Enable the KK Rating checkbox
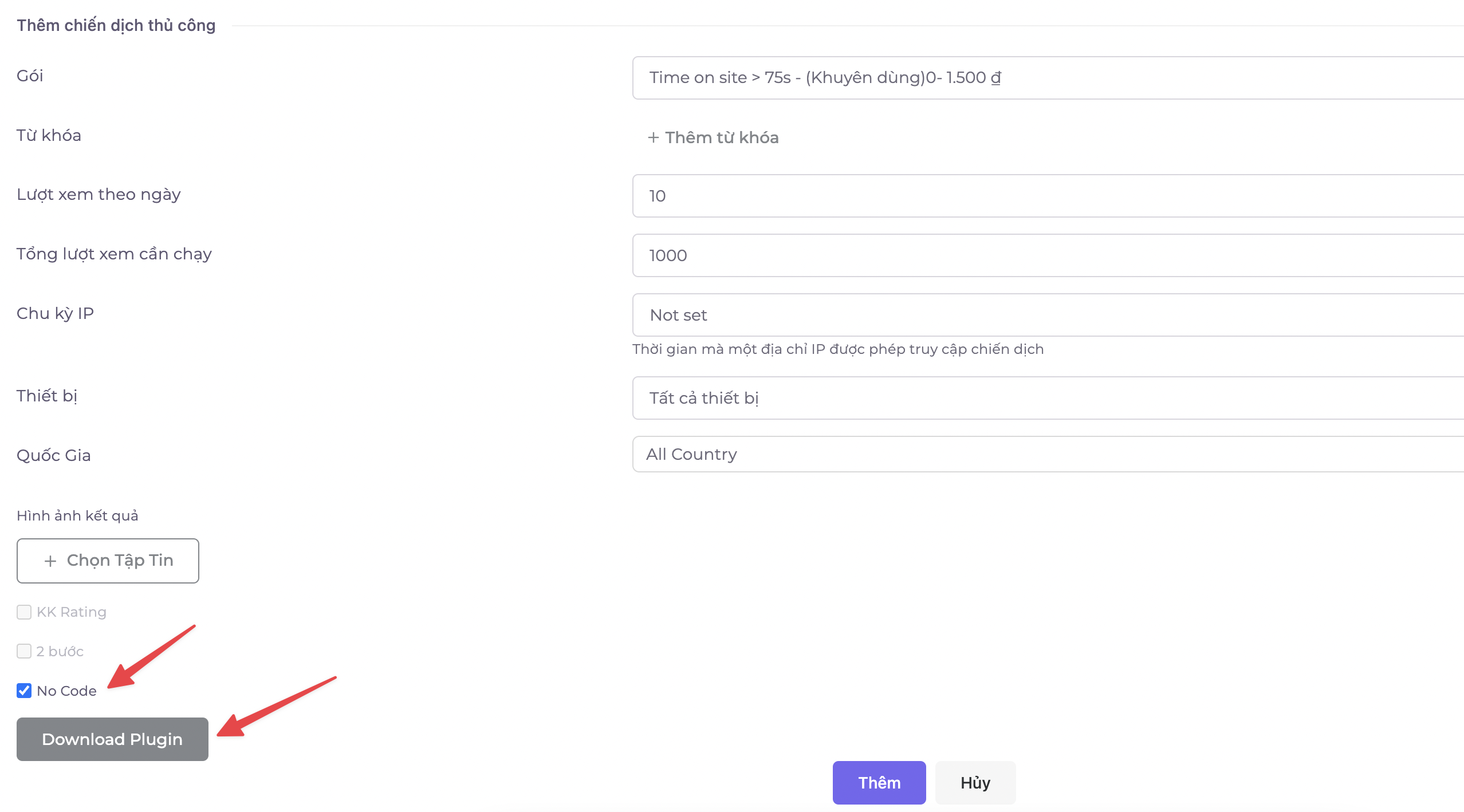This screenshot has height=812, width=1464. pos(24,612)
